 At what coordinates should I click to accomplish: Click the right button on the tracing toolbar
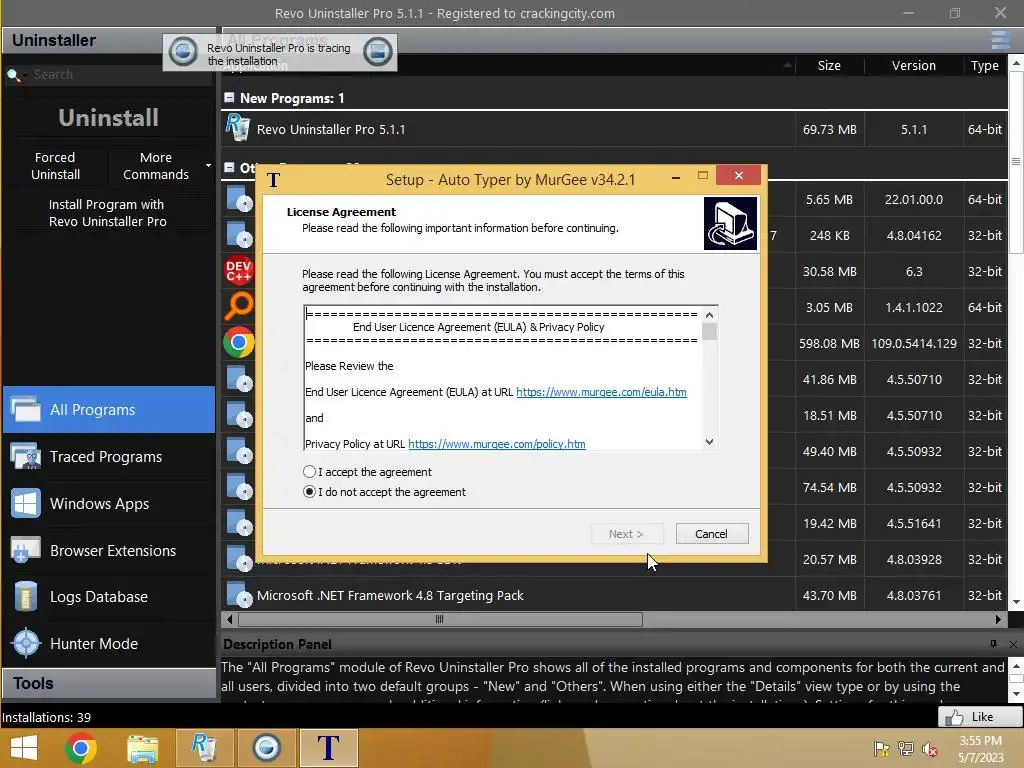point(377,52)
